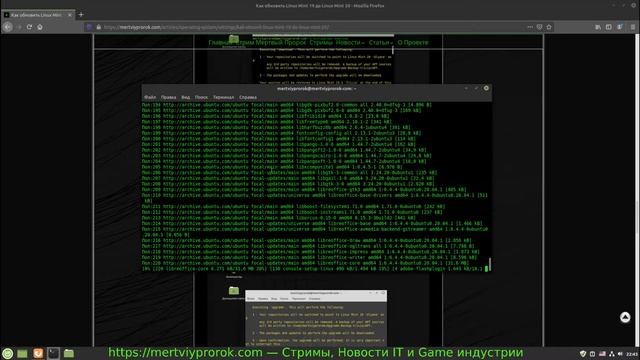
Task: Expand the Новости dropdown on site
Action: (350, 42)
